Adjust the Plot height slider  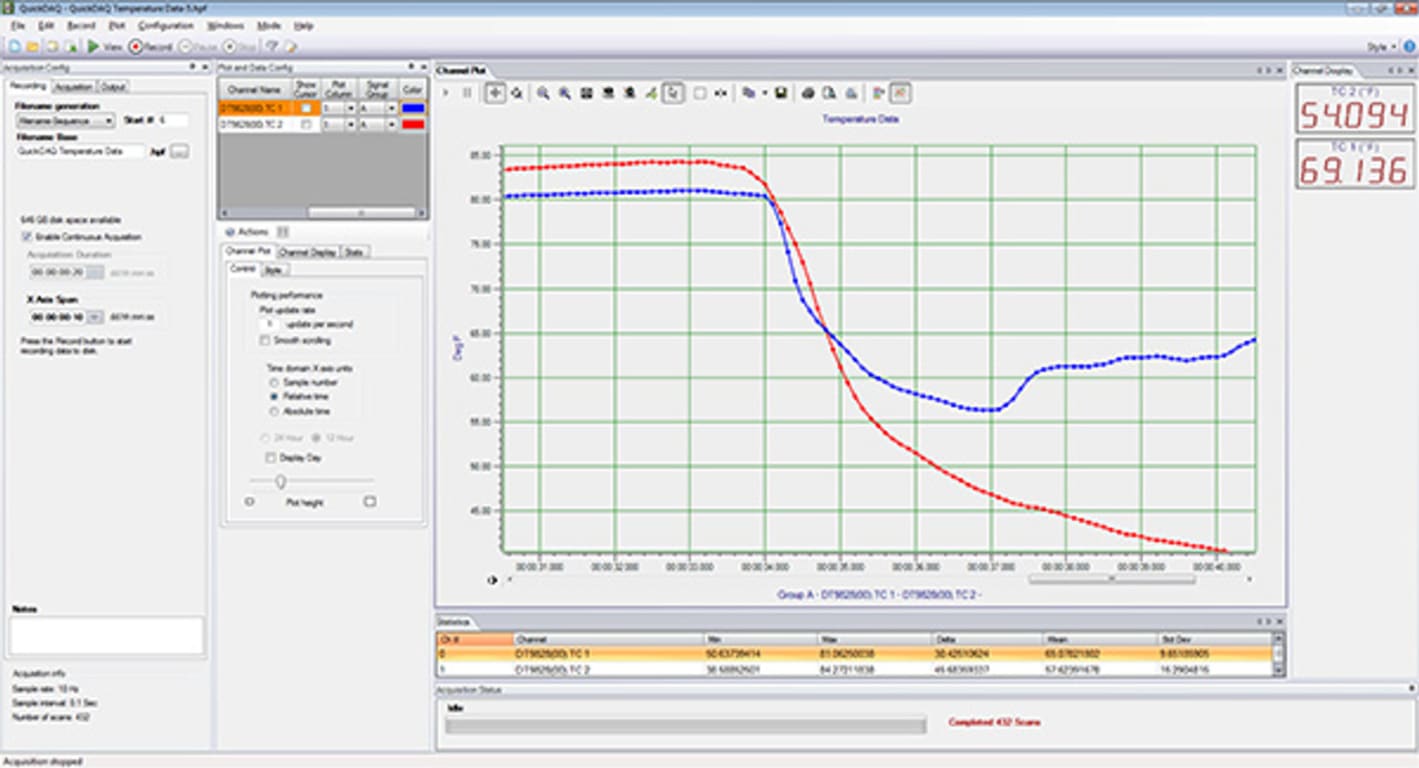pos(282,480)
